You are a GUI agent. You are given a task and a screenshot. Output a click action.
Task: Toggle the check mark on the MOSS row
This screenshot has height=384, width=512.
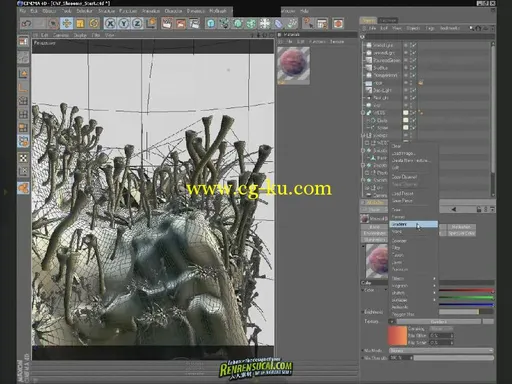tap(413, 113)
